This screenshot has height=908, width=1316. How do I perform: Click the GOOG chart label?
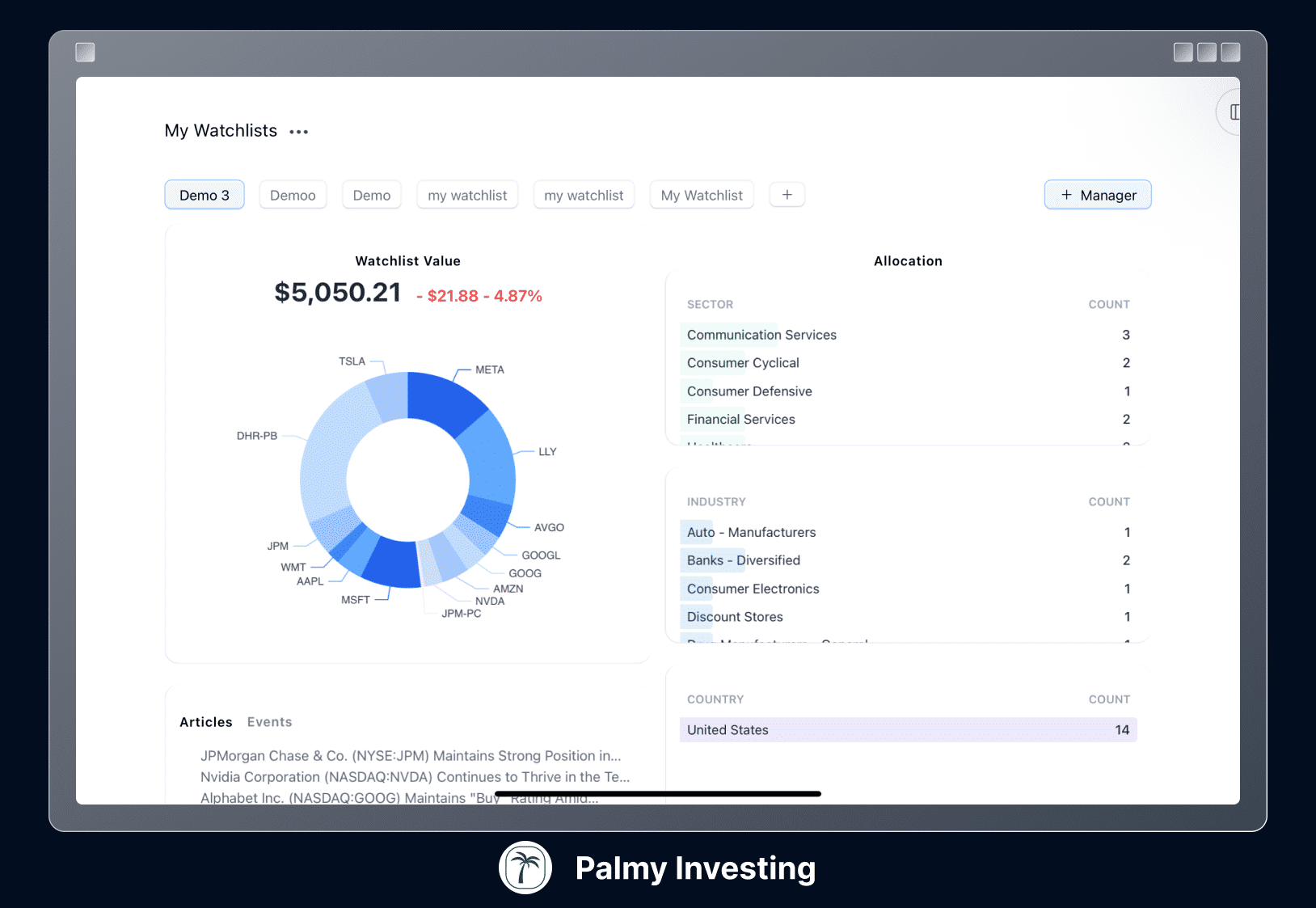tap(525, 573)
